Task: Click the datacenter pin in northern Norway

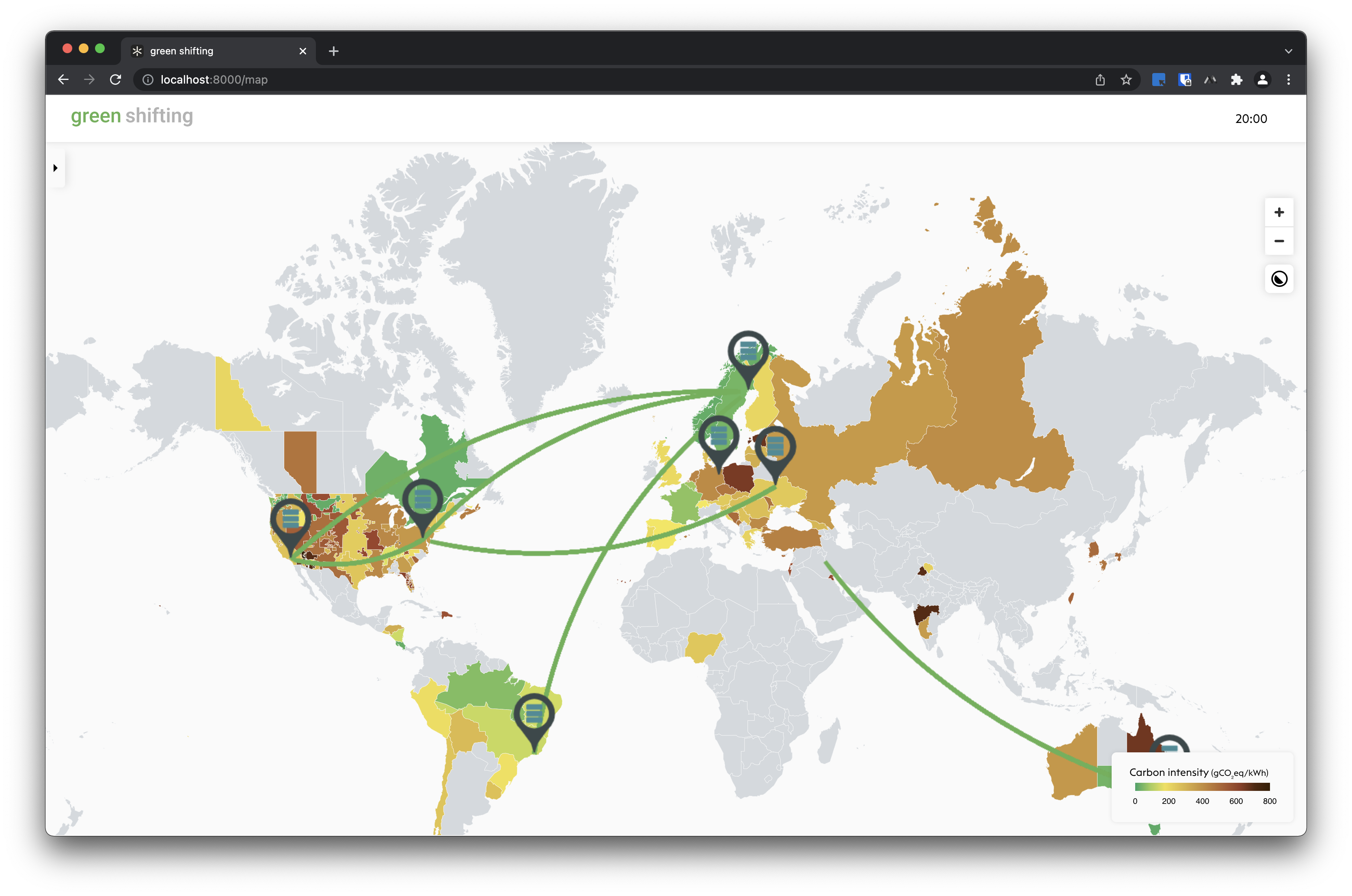Action: [x=748, y=352]
